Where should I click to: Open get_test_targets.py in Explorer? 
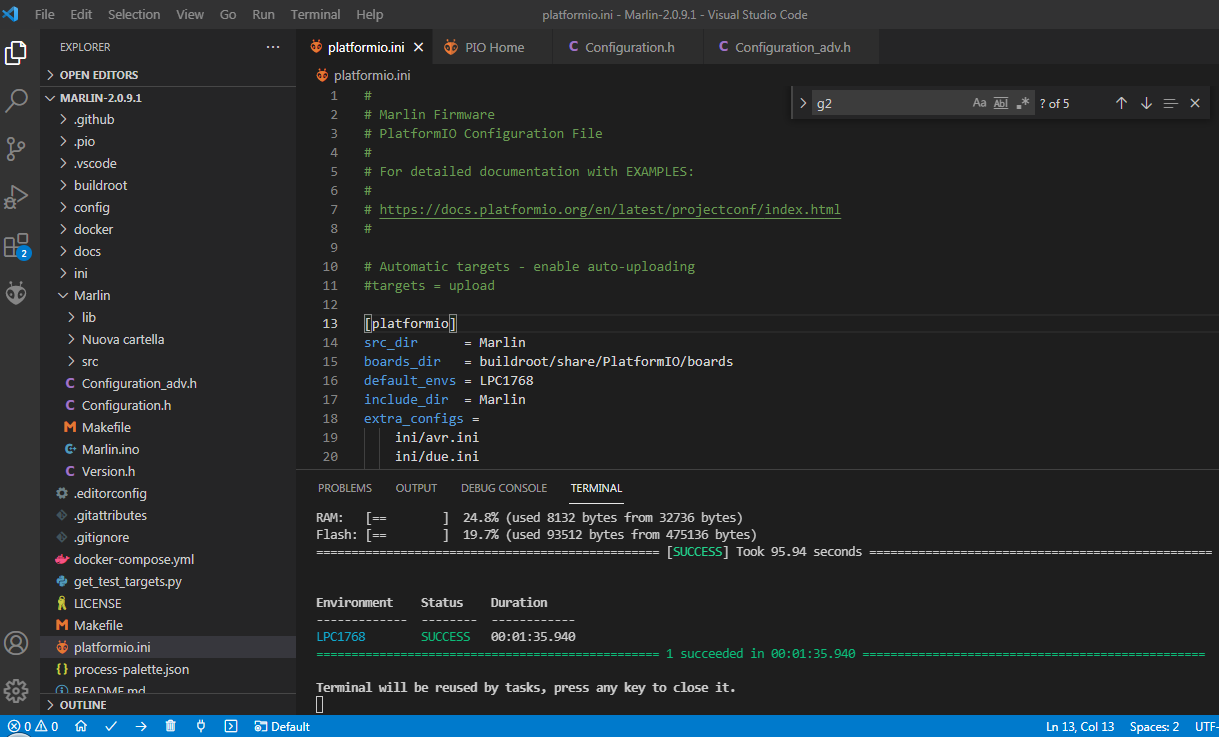[168, 581]
